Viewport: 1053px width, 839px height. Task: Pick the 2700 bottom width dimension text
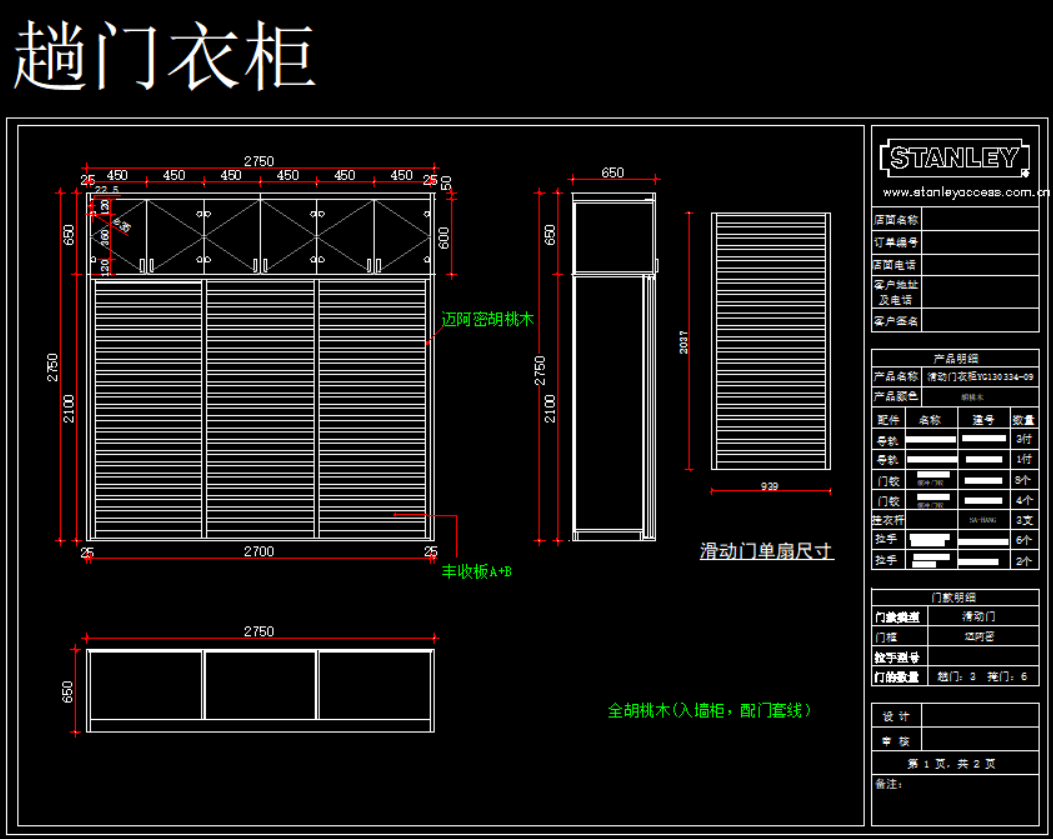259,551
